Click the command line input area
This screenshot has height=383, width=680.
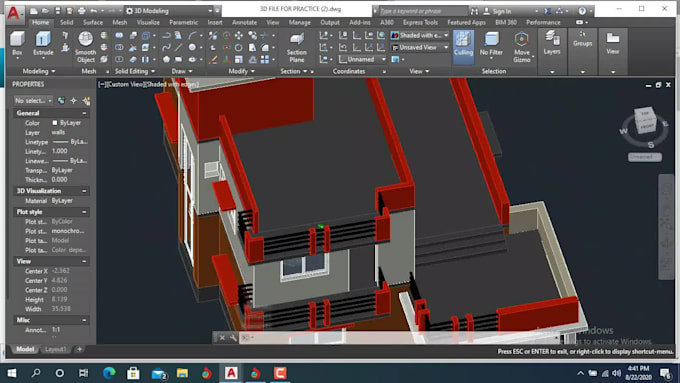pos(399,337)
